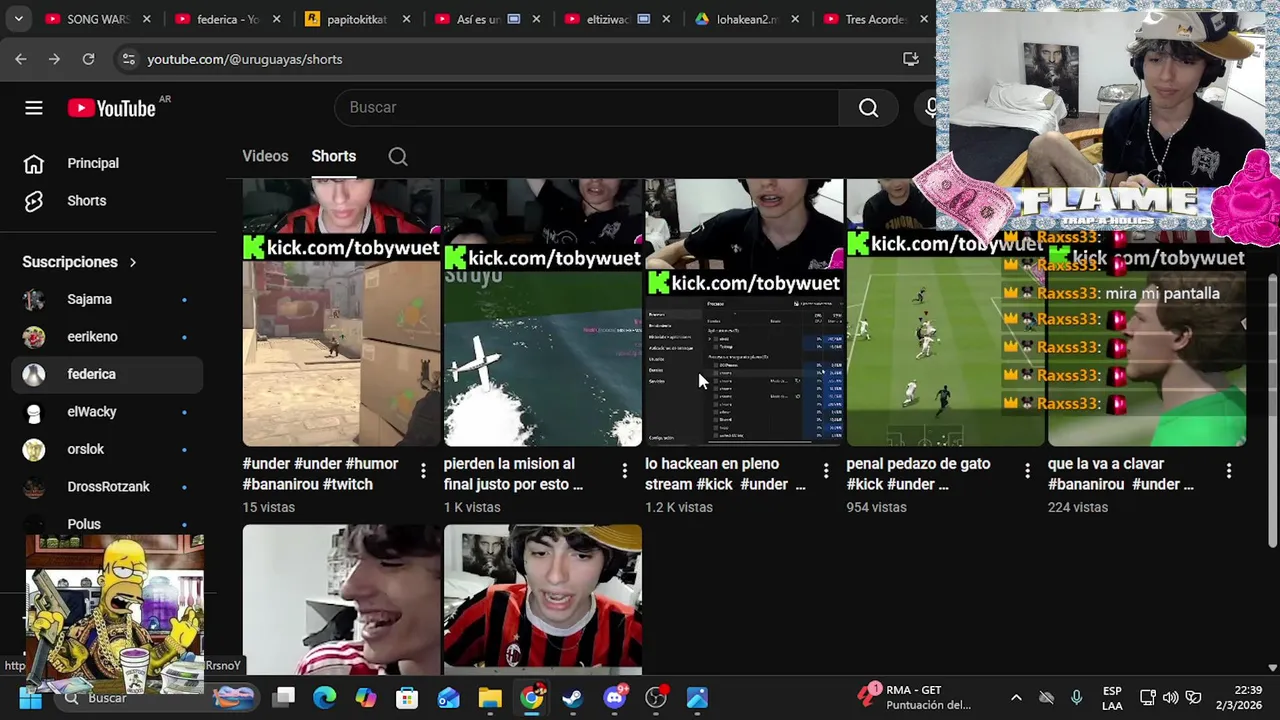This screenshot has width=1280, height=720.
Task: Open options menu for 'penal pedazo de gato' short
Action: [x=1027, y=470]
